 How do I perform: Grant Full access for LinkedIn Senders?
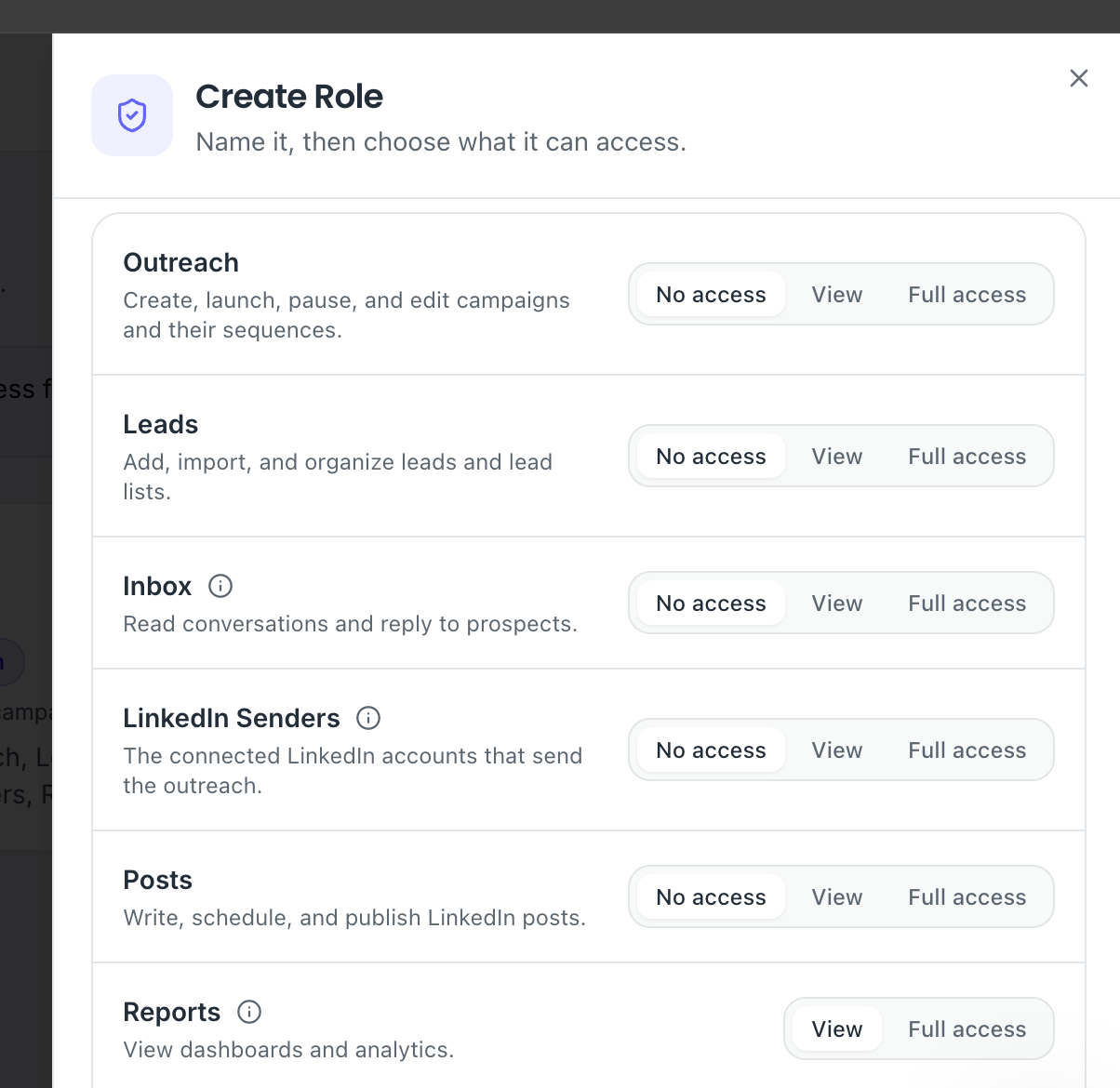tap(967, 750)
